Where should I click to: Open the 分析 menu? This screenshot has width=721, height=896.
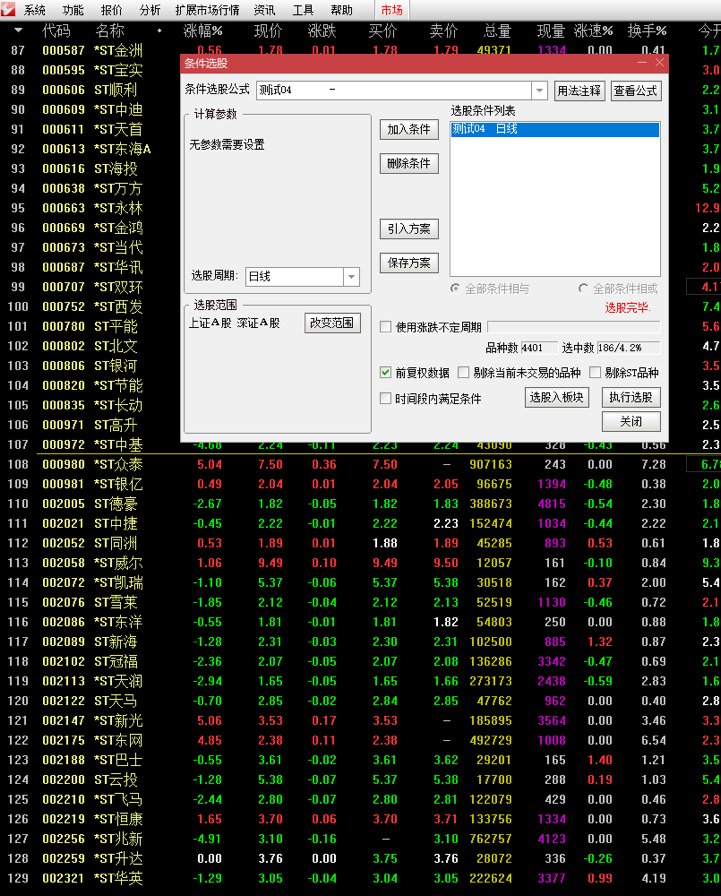[x=150, y=10]
